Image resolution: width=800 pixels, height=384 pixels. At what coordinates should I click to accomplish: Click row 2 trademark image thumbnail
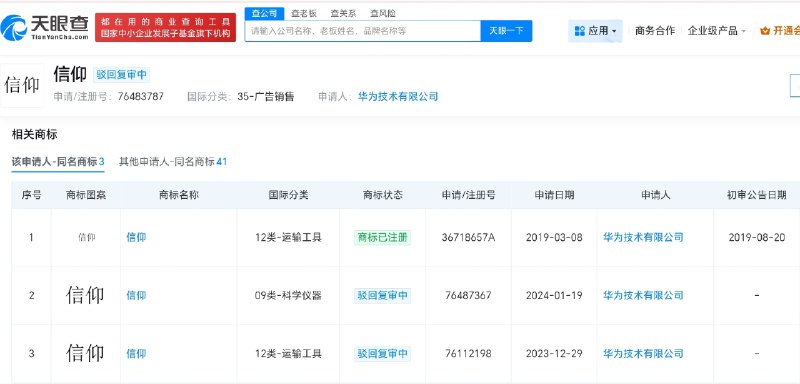point(85,295)
